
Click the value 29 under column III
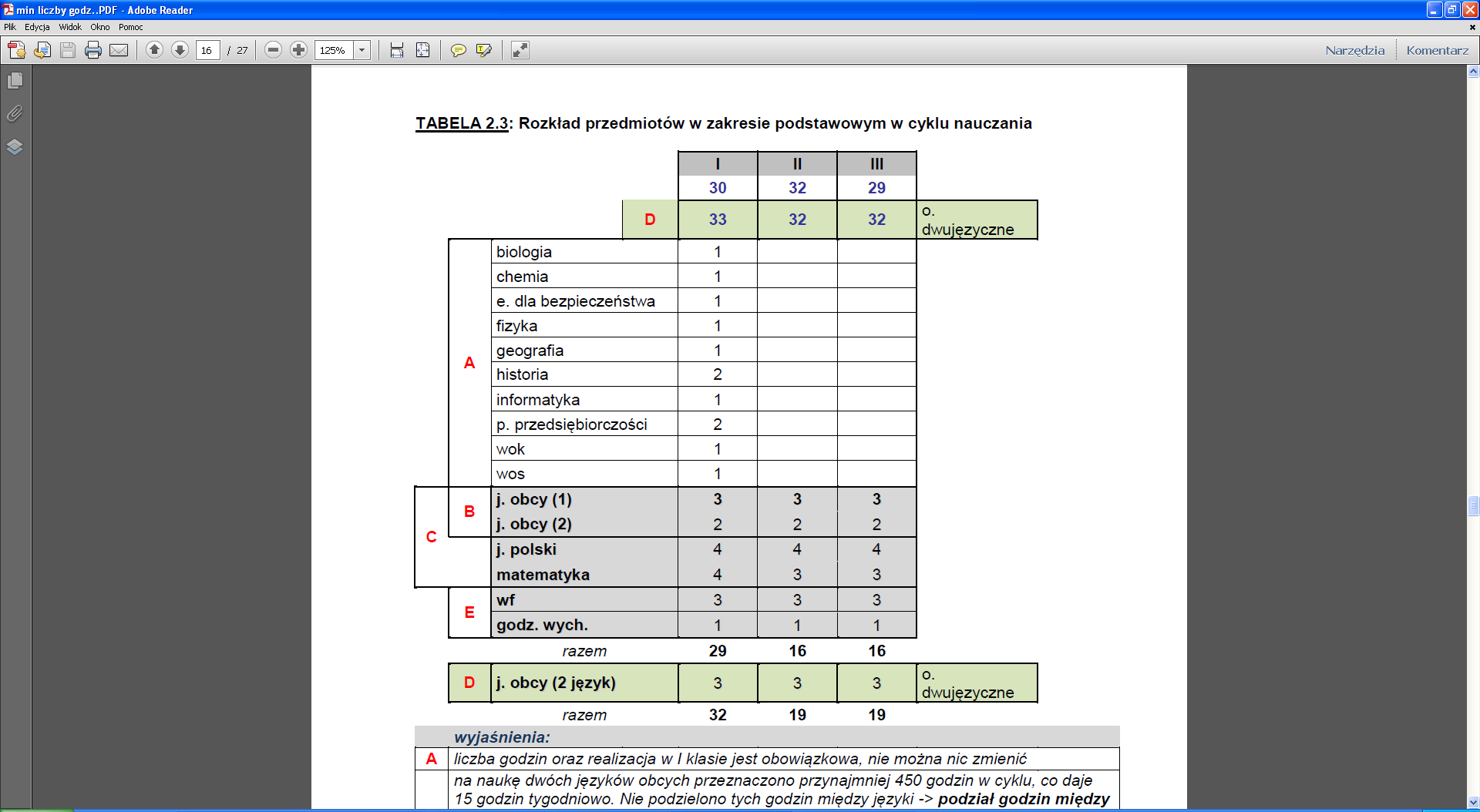876,188
